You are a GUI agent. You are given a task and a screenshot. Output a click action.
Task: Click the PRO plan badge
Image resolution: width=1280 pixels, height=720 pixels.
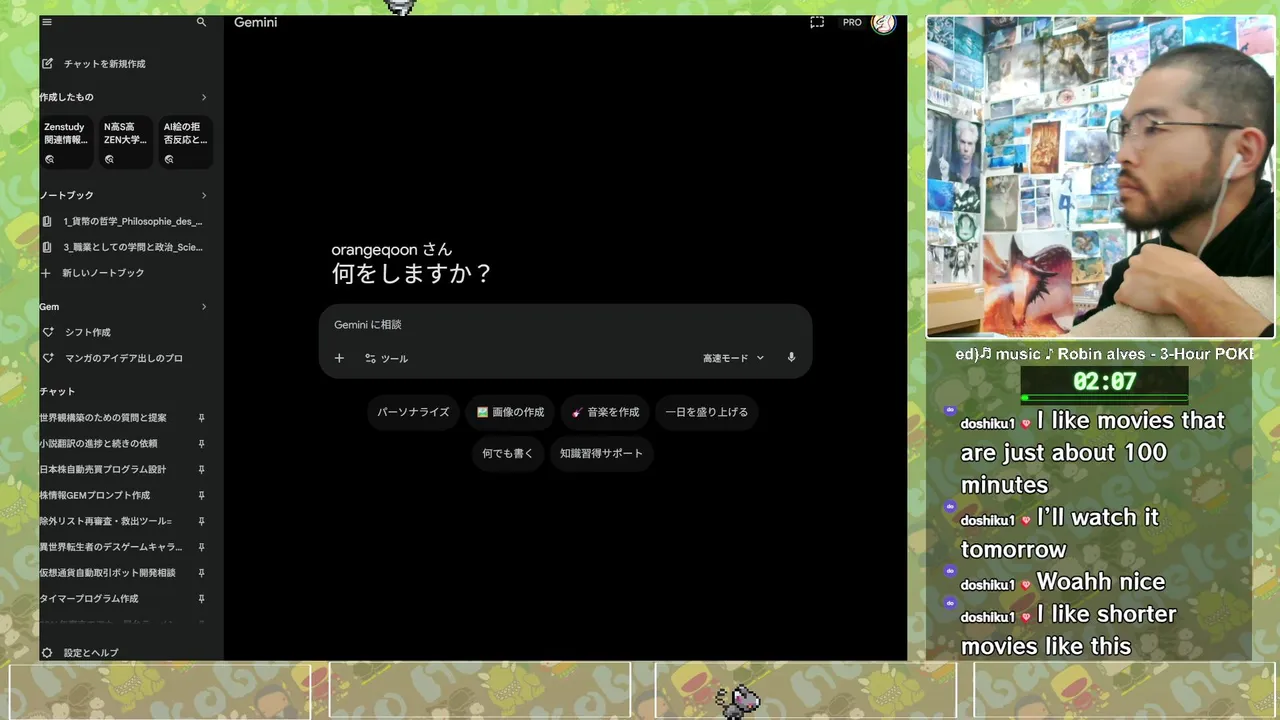click(852, 22)
